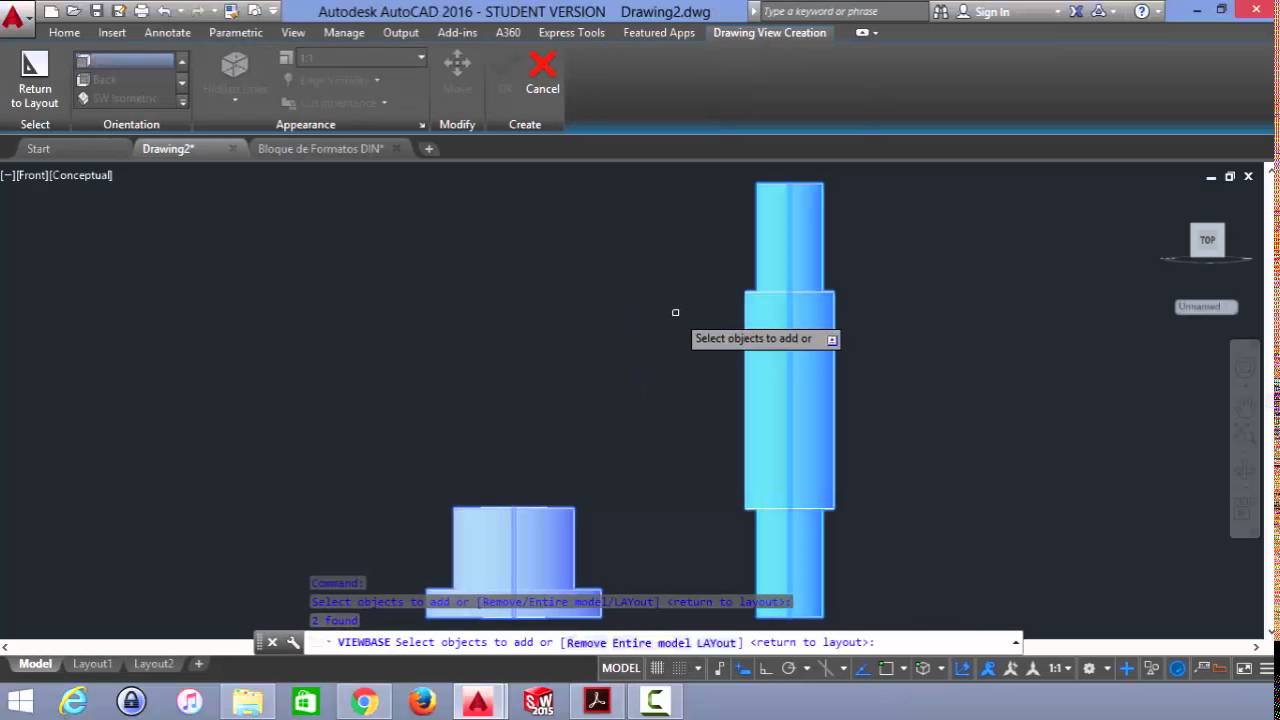Toggle Object Snap Tracking in status bar
Viewport: 1280px width, 720px height.
[864, 668]
